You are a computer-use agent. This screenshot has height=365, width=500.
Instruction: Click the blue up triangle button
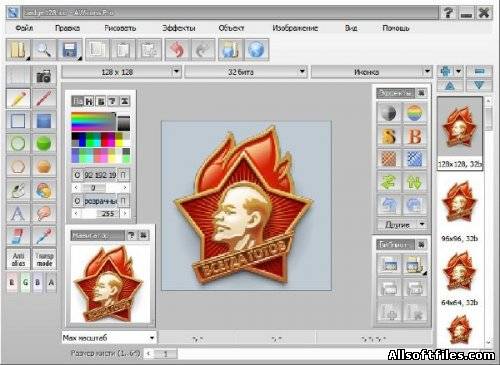pyautogui.click(x=450, y=85)
